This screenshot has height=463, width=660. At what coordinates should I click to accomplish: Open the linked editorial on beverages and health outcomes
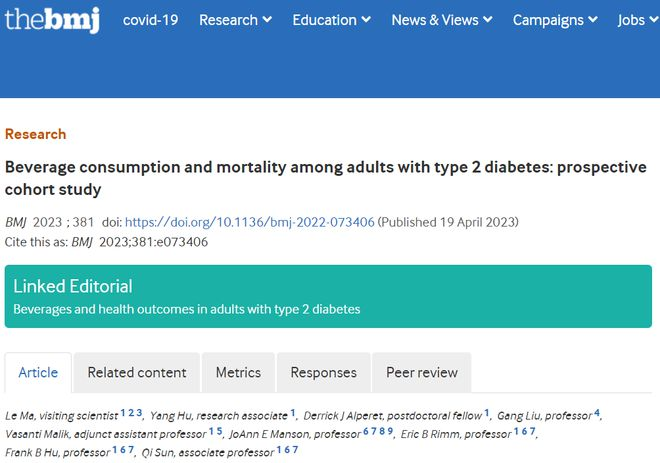186,309
